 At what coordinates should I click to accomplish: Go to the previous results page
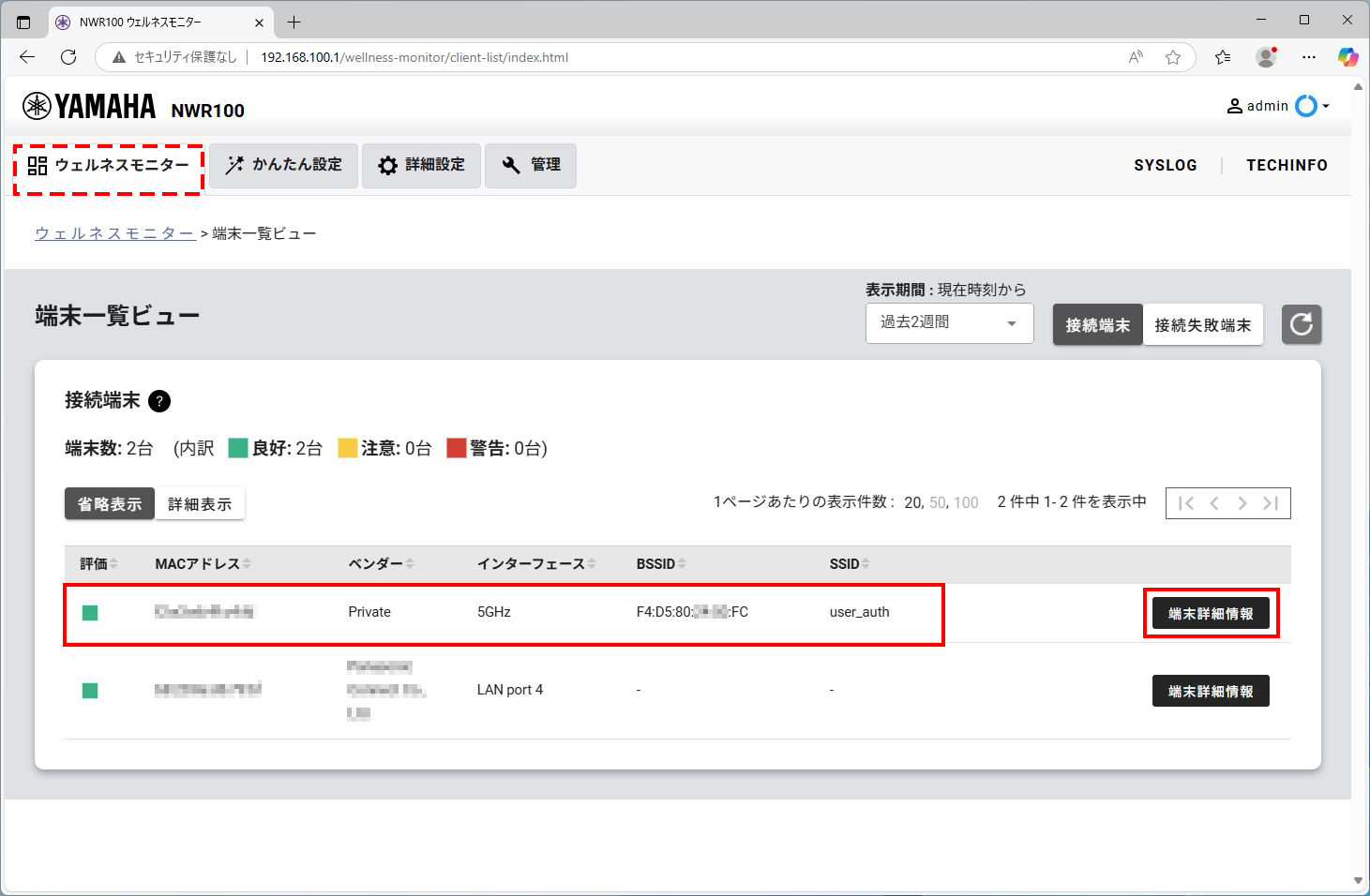tap(1214, 503)
